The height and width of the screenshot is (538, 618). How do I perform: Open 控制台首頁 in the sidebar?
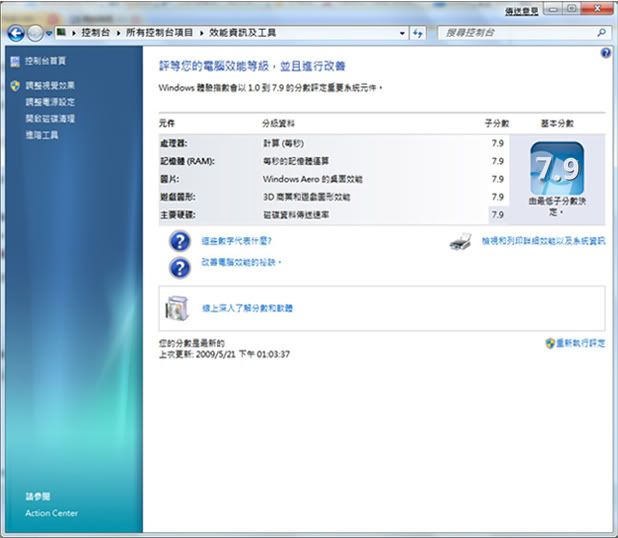tap(45, 61)
